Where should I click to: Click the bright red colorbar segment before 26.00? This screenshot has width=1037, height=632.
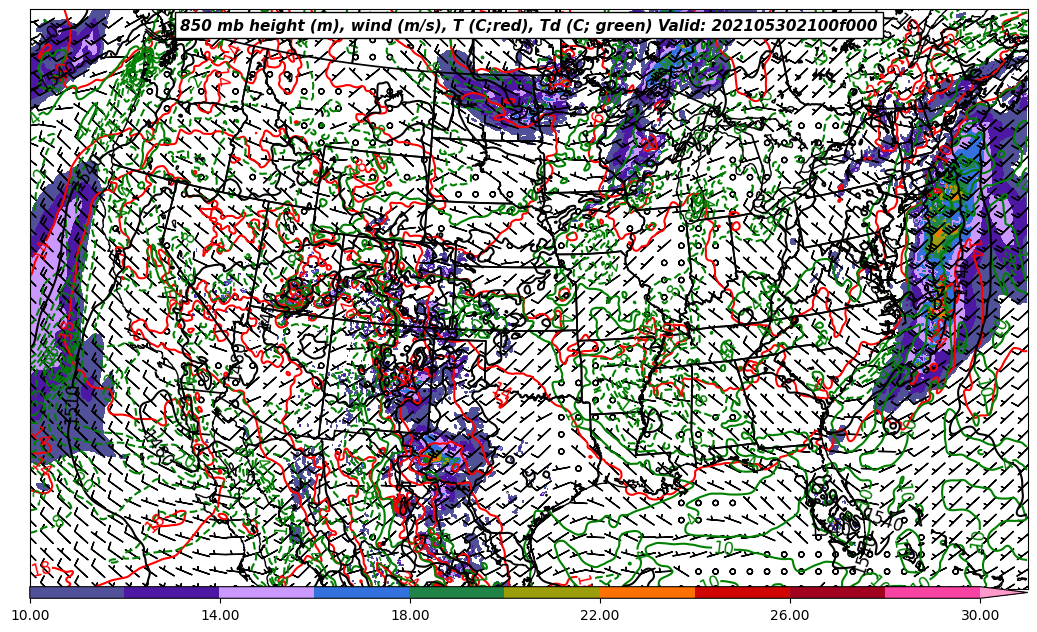point(742,592)
